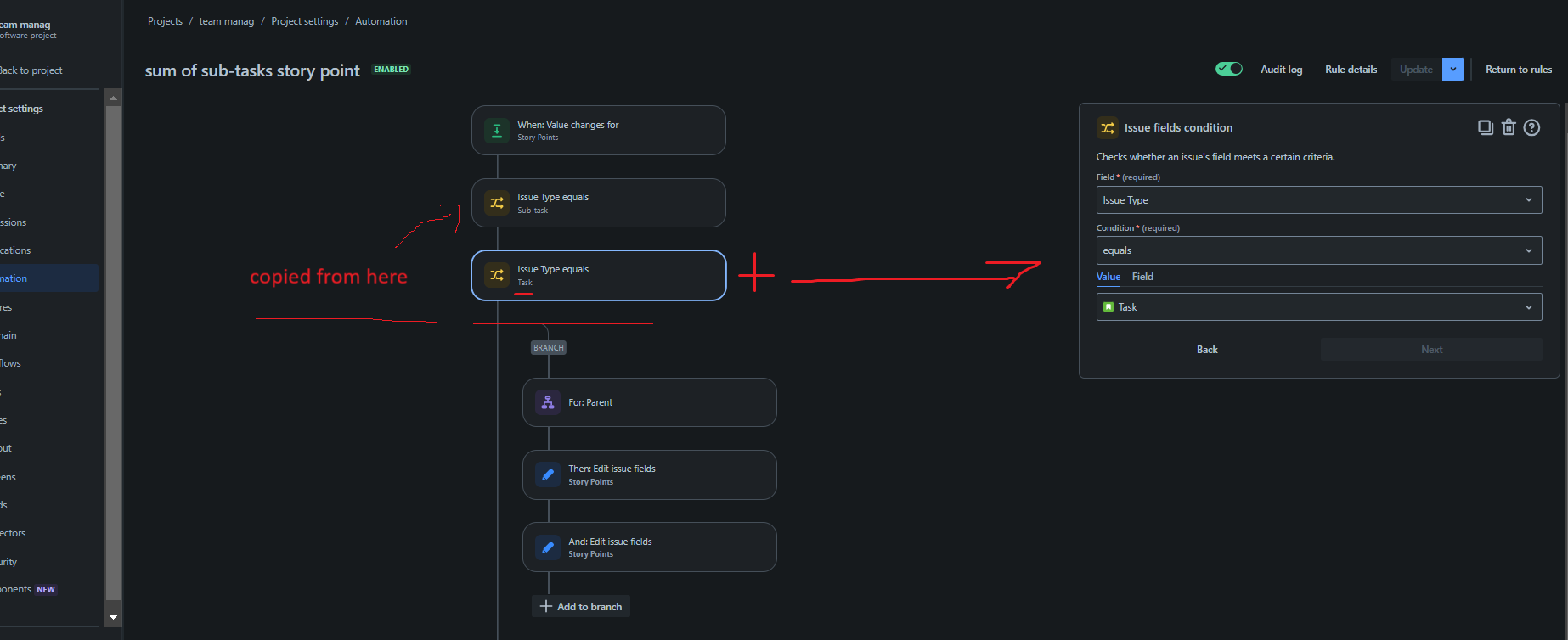Open the equals condition dropdown
Image resolution: width=1568 pixels, height=640 pixels.
click(1318, 250)
